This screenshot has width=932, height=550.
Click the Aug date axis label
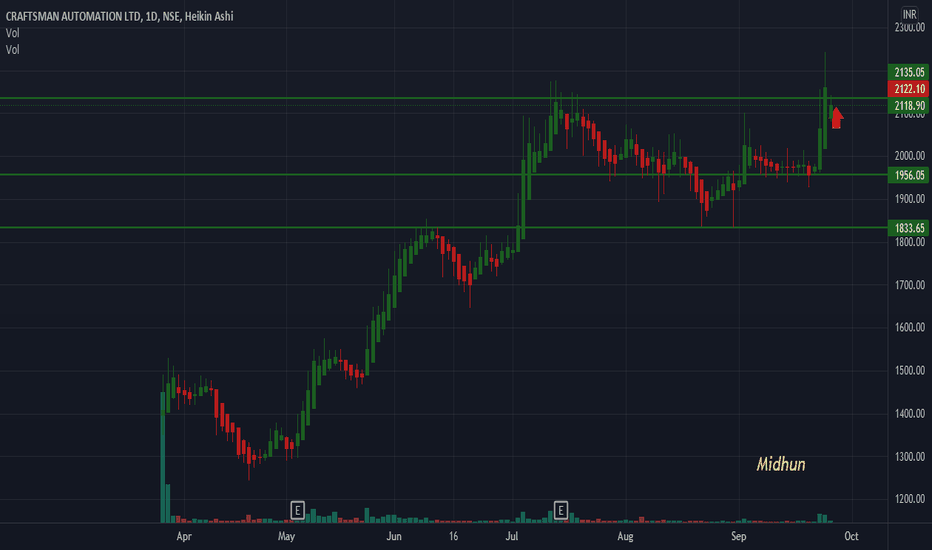point(625,536)
